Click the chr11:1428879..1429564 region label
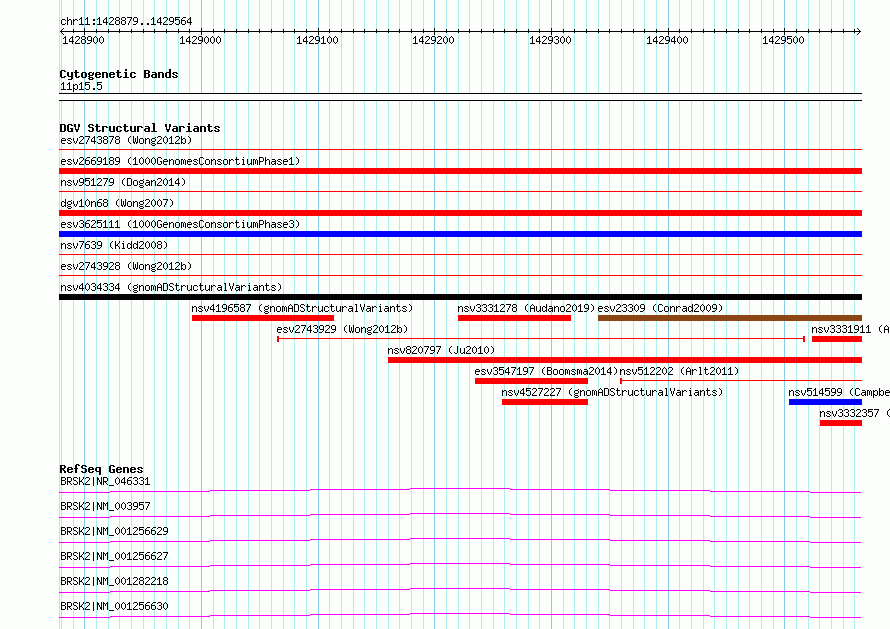The image size is (890, 629). click(126, 22)
